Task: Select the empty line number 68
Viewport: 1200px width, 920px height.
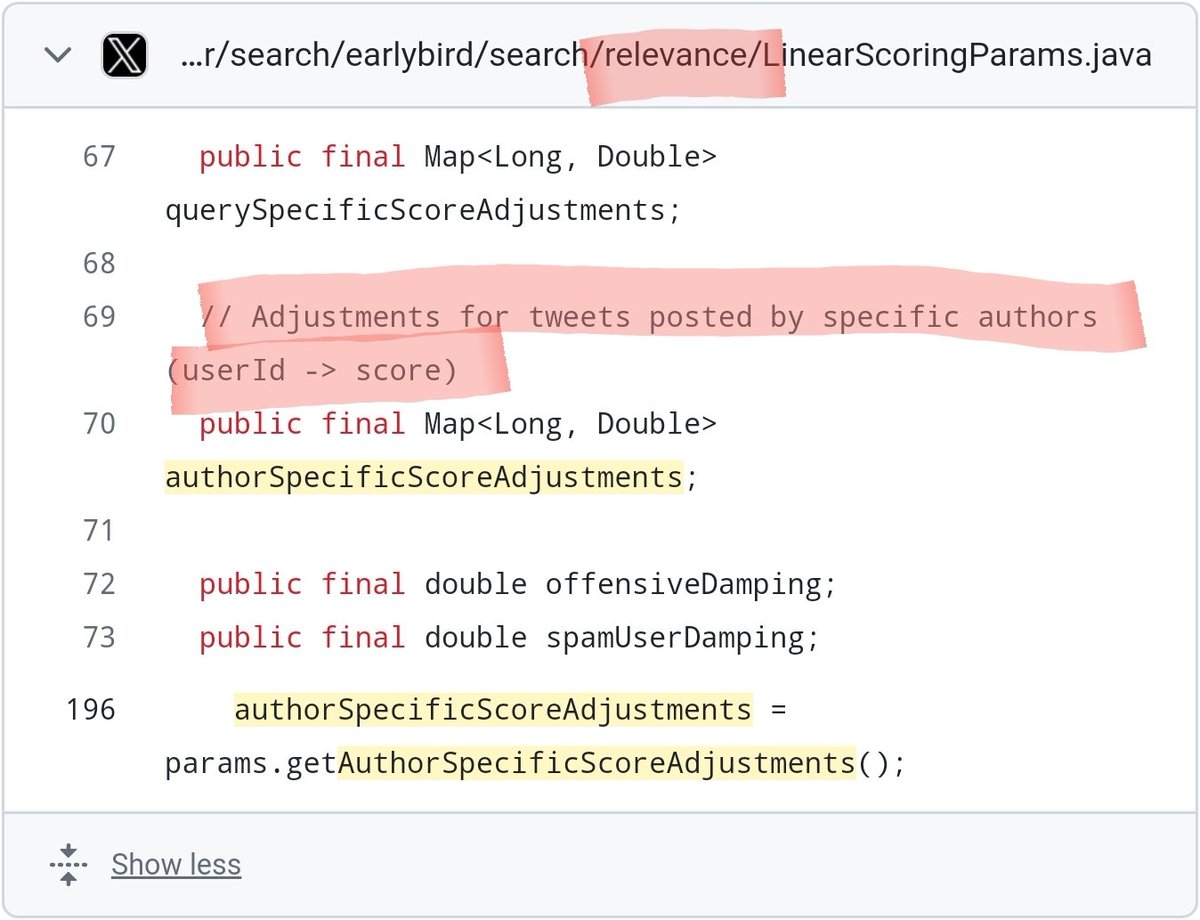Action: click(98, 264)
